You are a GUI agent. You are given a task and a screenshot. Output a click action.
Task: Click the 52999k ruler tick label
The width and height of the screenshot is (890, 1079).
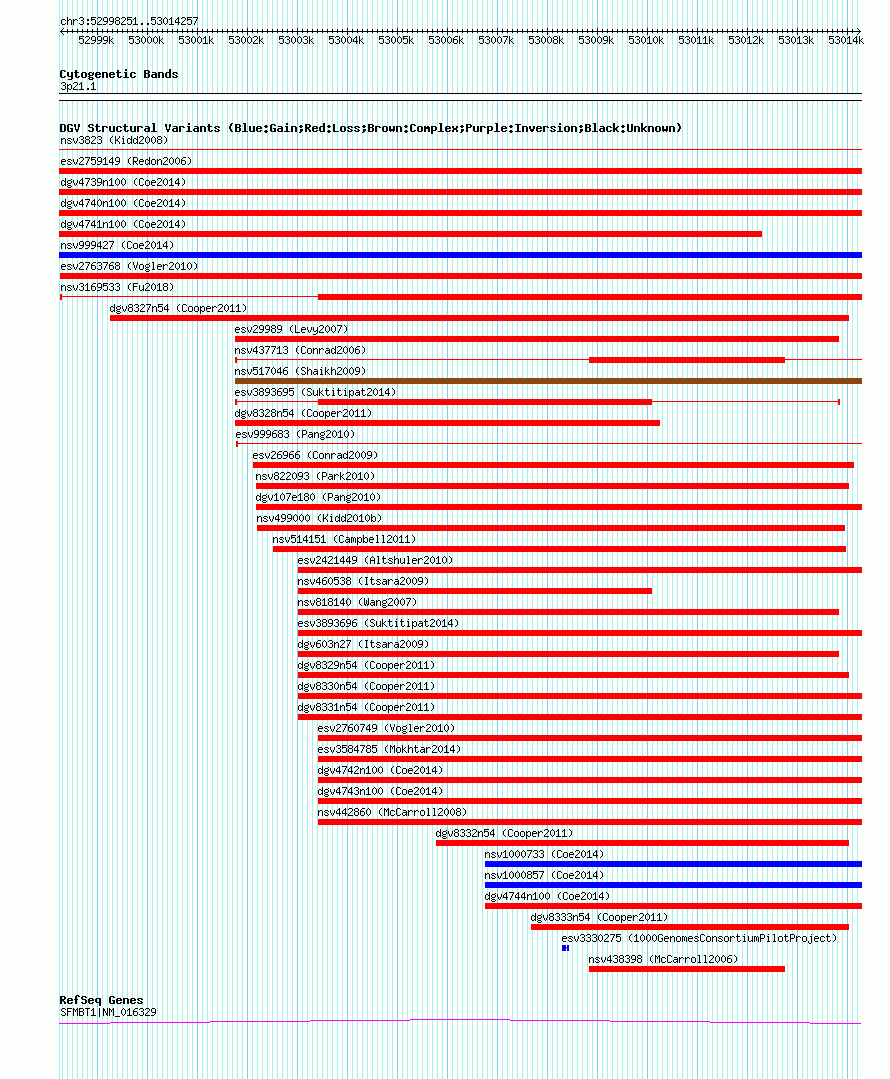pos(96,41)
